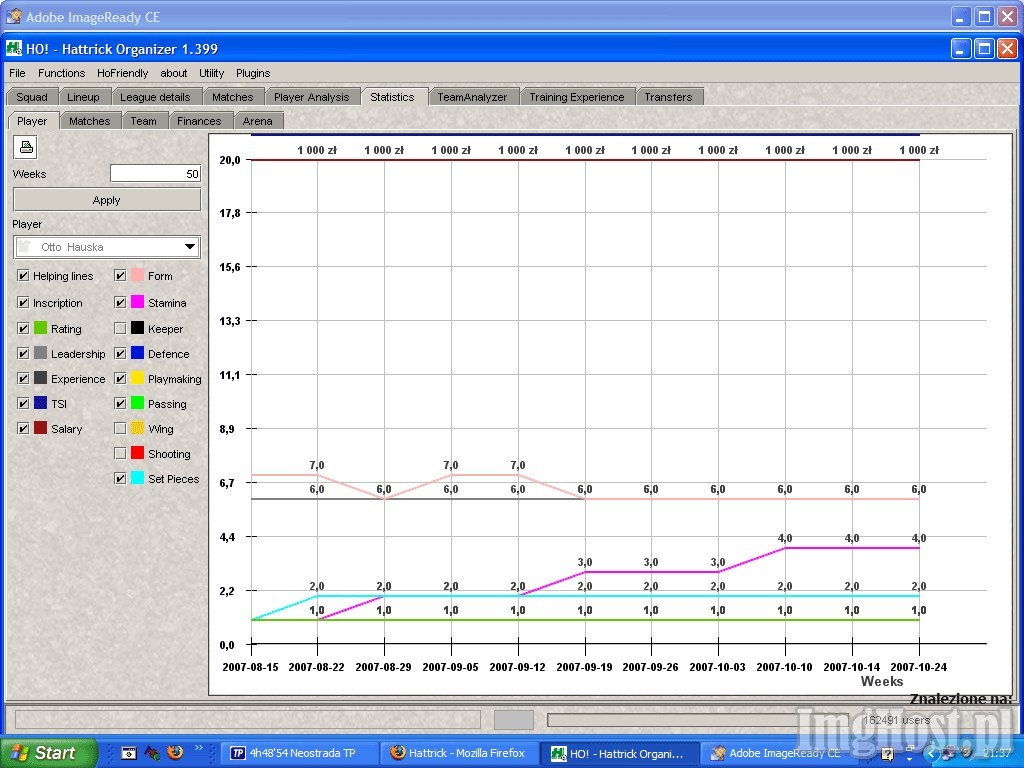Viewport: 1024px width, 768px height.
Task: Uncheck the Rating checkbox
Action: [23, 328]
